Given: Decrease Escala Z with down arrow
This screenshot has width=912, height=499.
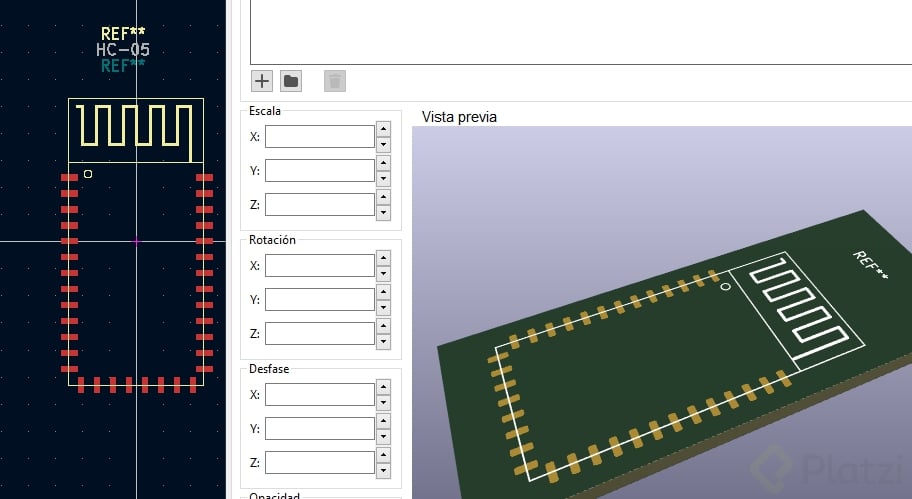Looking at the screenshot, I should (383, 212).
